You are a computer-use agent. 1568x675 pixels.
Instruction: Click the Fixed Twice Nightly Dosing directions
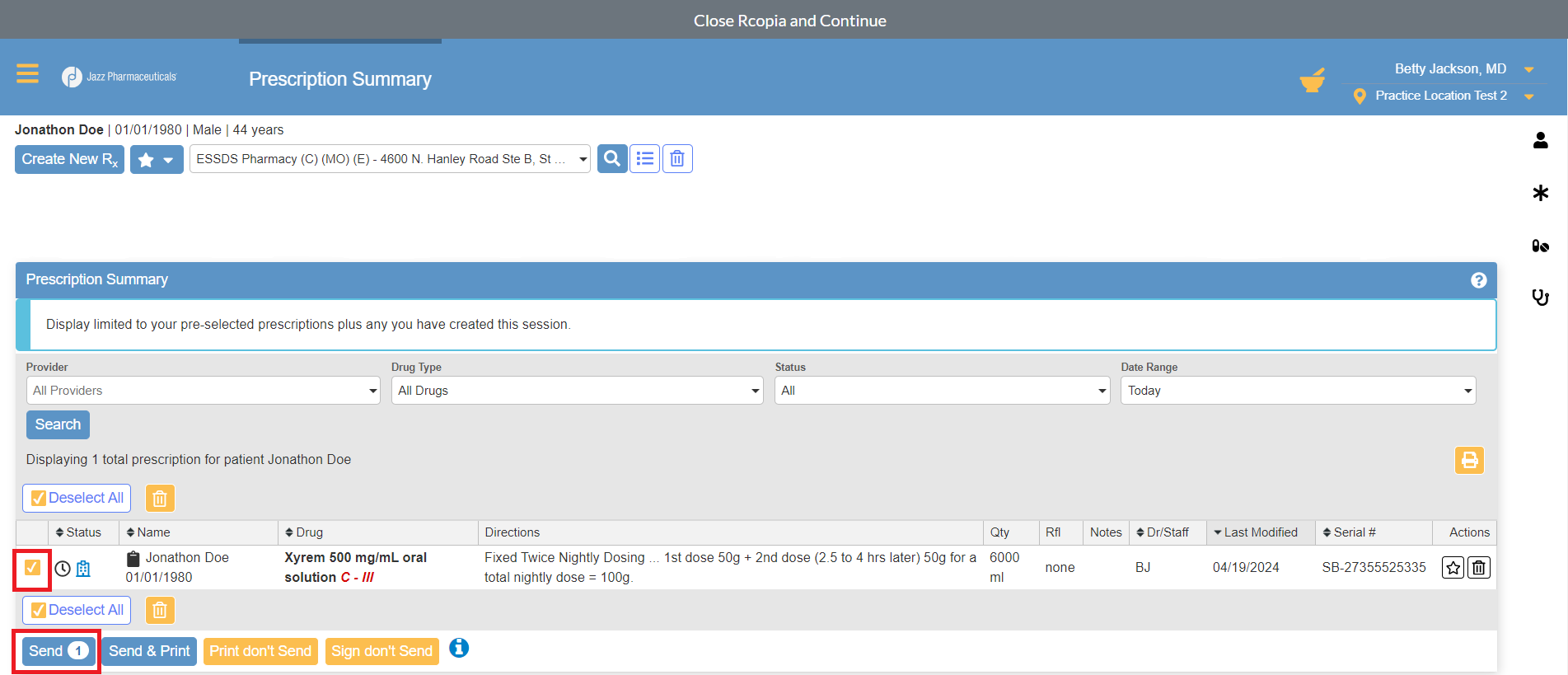(730, 567)
